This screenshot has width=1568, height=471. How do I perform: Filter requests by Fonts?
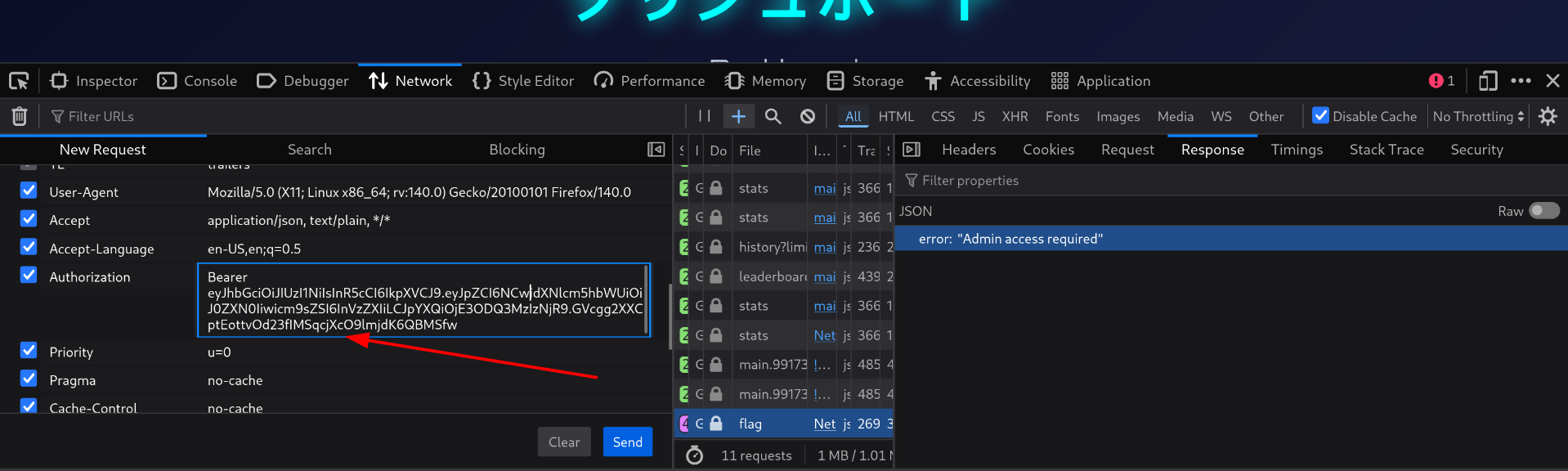click(1062, 116)
